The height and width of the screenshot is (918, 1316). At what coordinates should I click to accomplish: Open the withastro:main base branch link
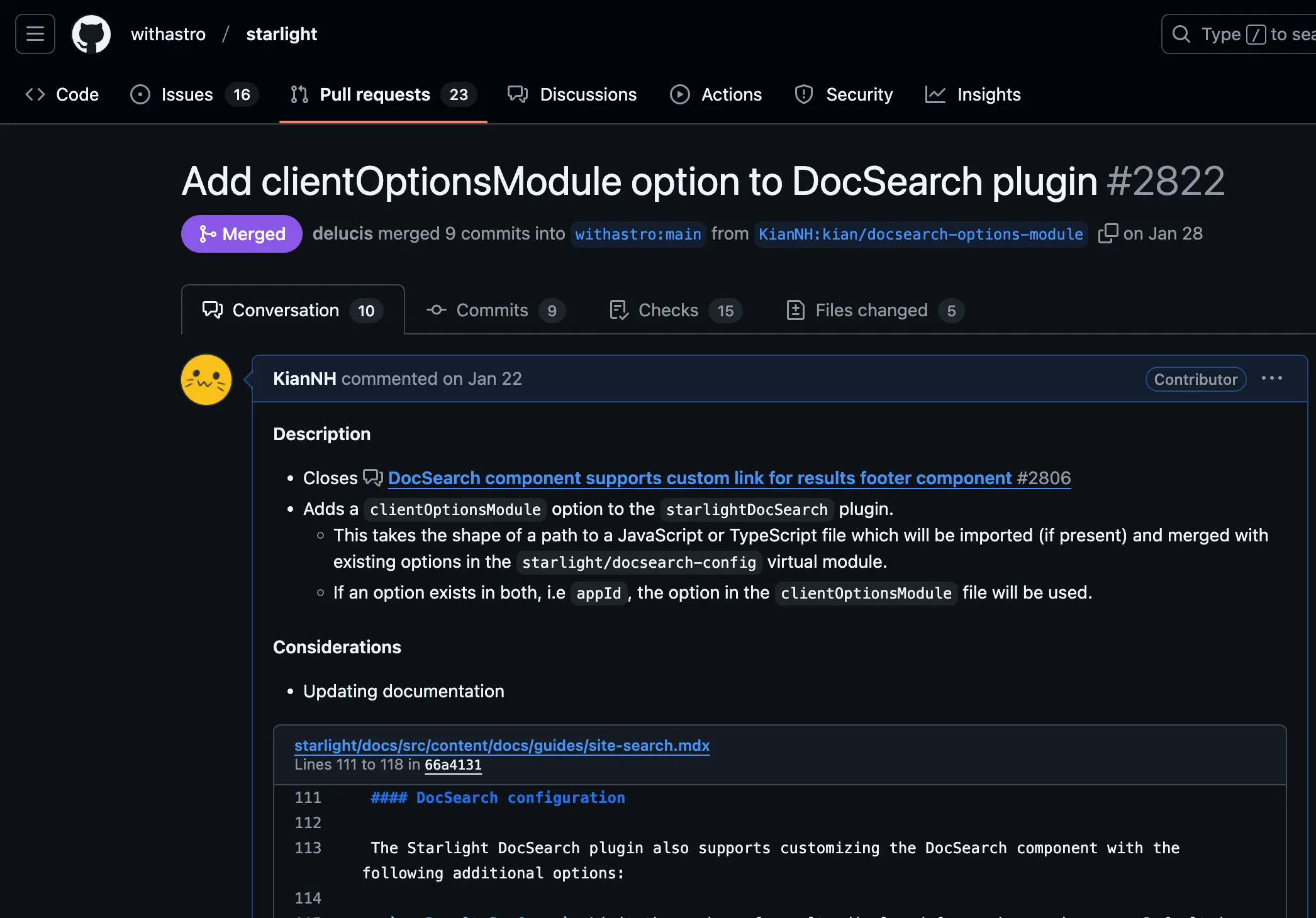[638, 235]
